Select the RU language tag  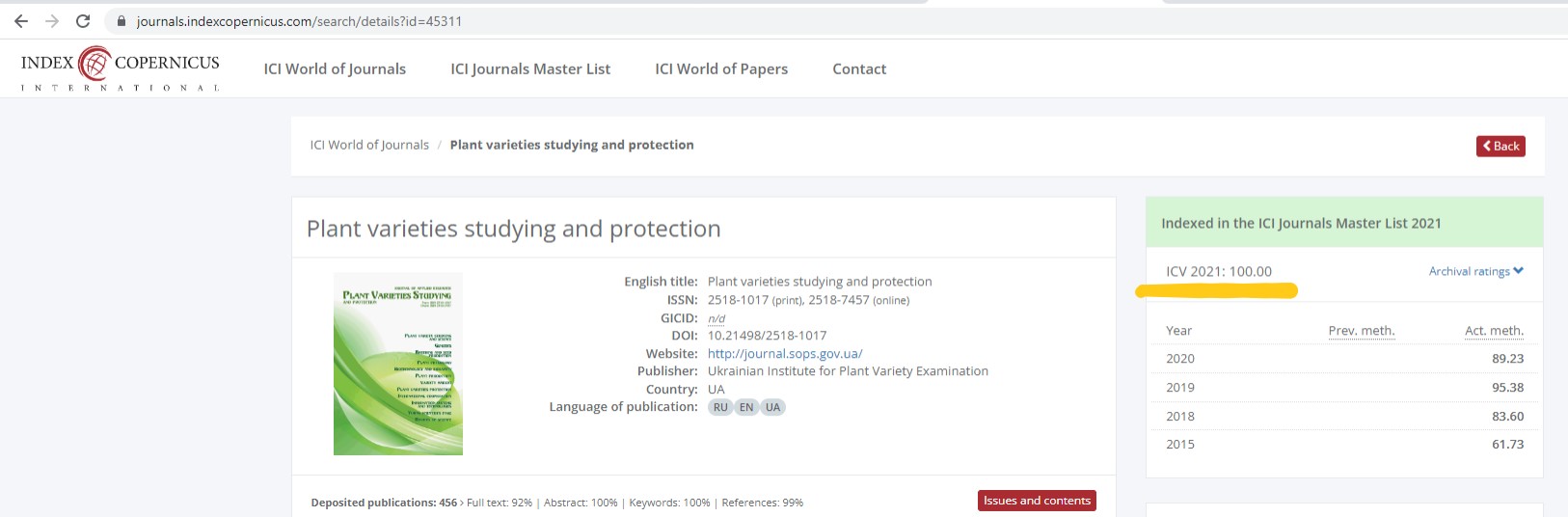pyautogui.click(x=720, y=407)
